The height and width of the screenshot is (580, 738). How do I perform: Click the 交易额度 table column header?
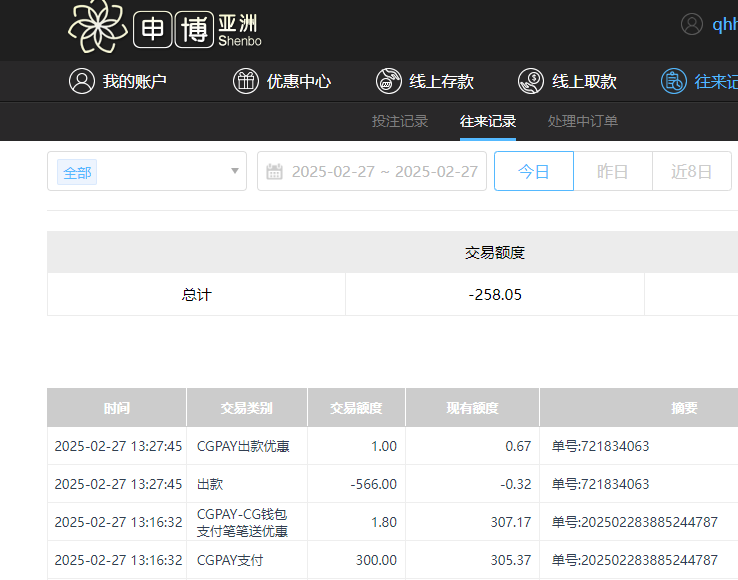(357, 408)
